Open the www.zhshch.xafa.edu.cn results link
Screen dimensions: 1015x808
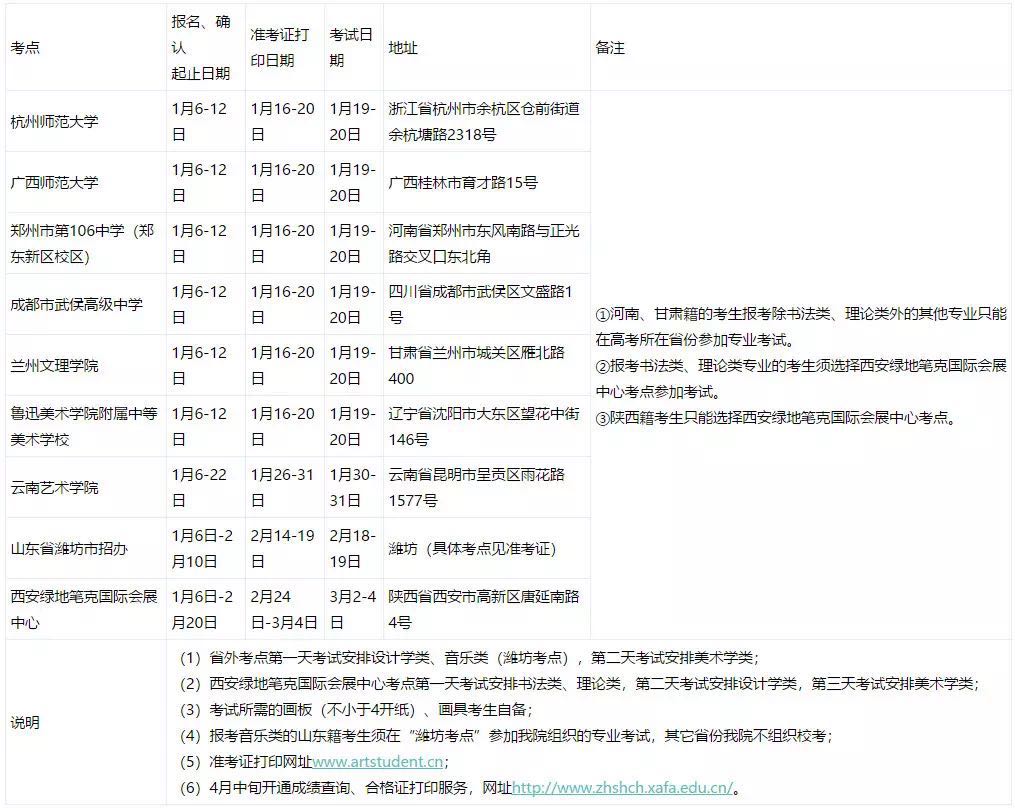point(622,788)
